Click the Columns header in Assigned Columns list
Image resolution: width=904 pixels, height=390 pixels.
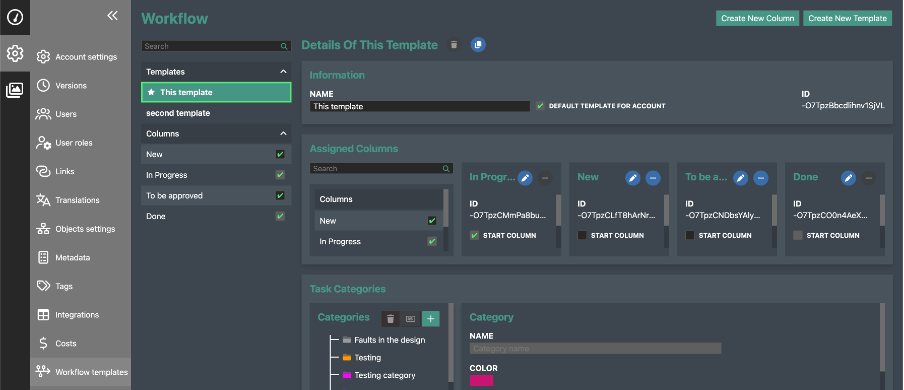tap(379, 199)
